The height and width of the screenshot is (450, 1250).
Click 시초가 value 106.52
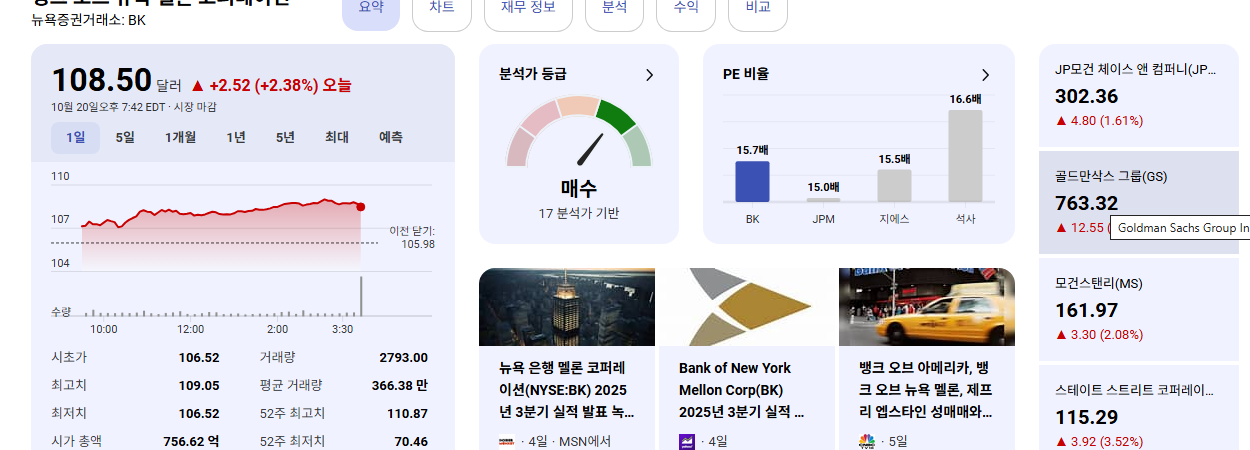tap(199, 357)
